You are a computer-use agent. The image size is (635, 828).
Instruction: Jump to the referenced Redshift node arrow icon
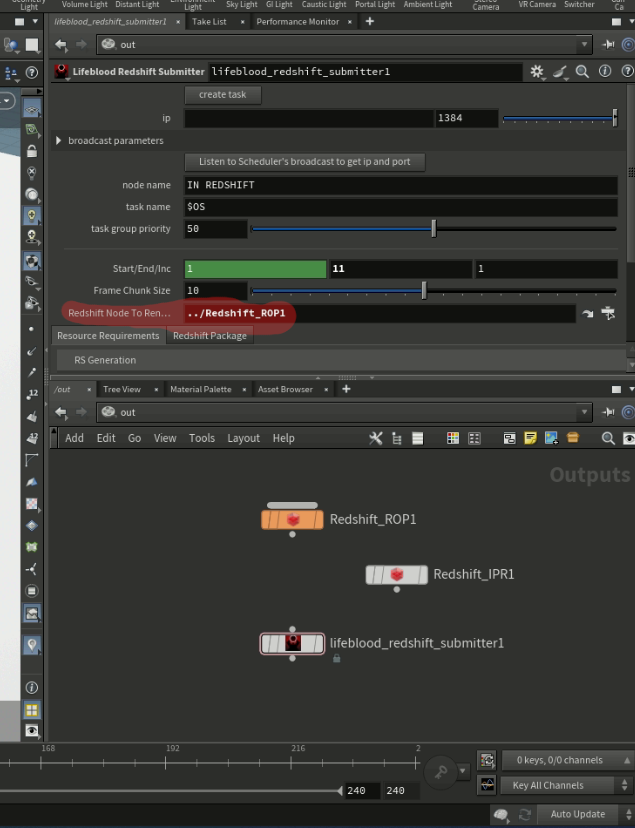click(587, 314)
